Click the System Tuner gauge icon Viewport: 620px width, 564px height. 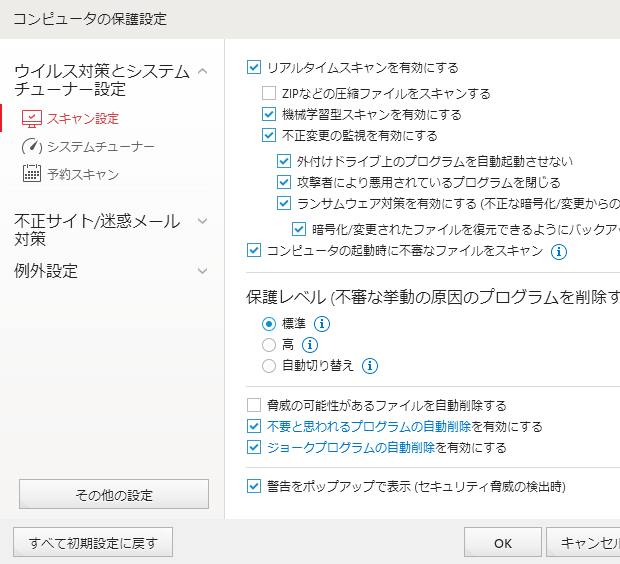[x=32, y=147]
